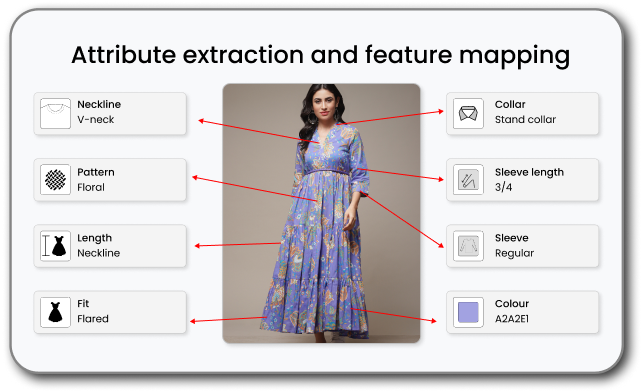641x392 pixels.
Task: Select the Collar Stand collar card
Action: point(522,113)
